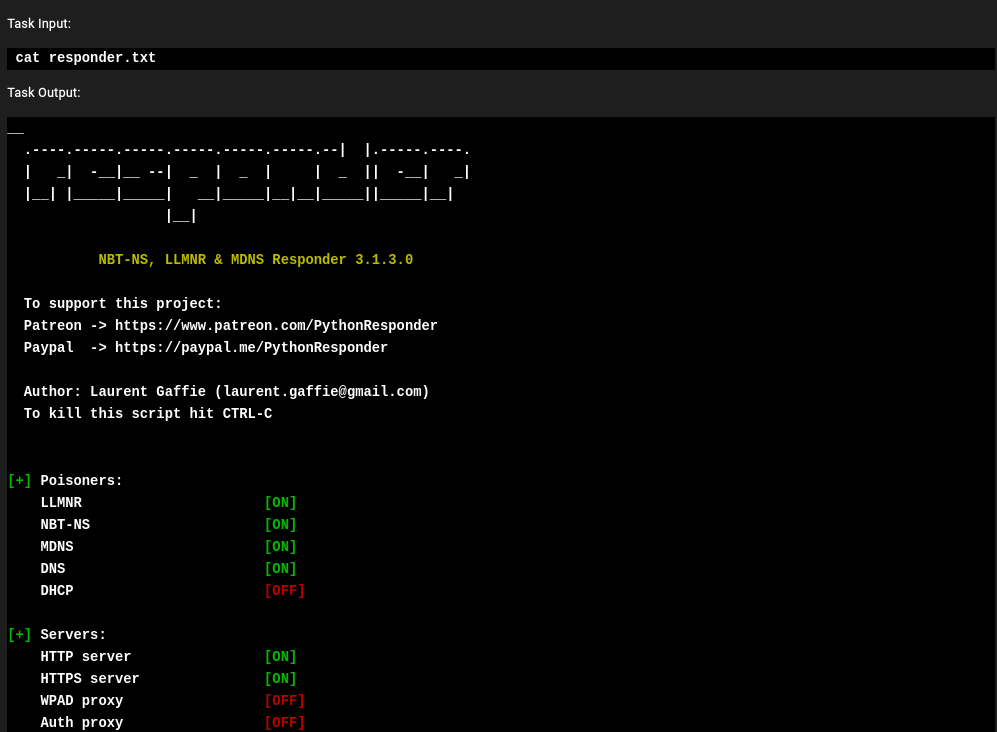Toggle the HTTP server [ON] status
The image size is (997, 732).
pyautogui.click(x=280, y=657)
